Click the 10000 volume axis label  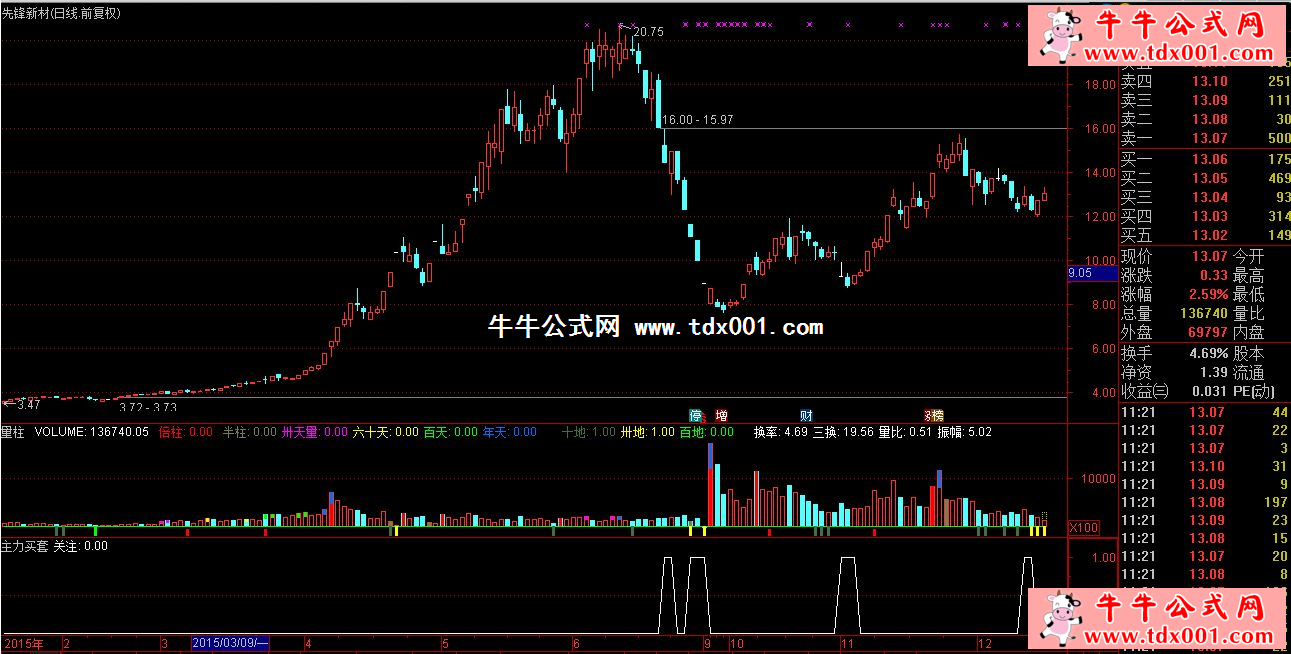point(1098,478)
